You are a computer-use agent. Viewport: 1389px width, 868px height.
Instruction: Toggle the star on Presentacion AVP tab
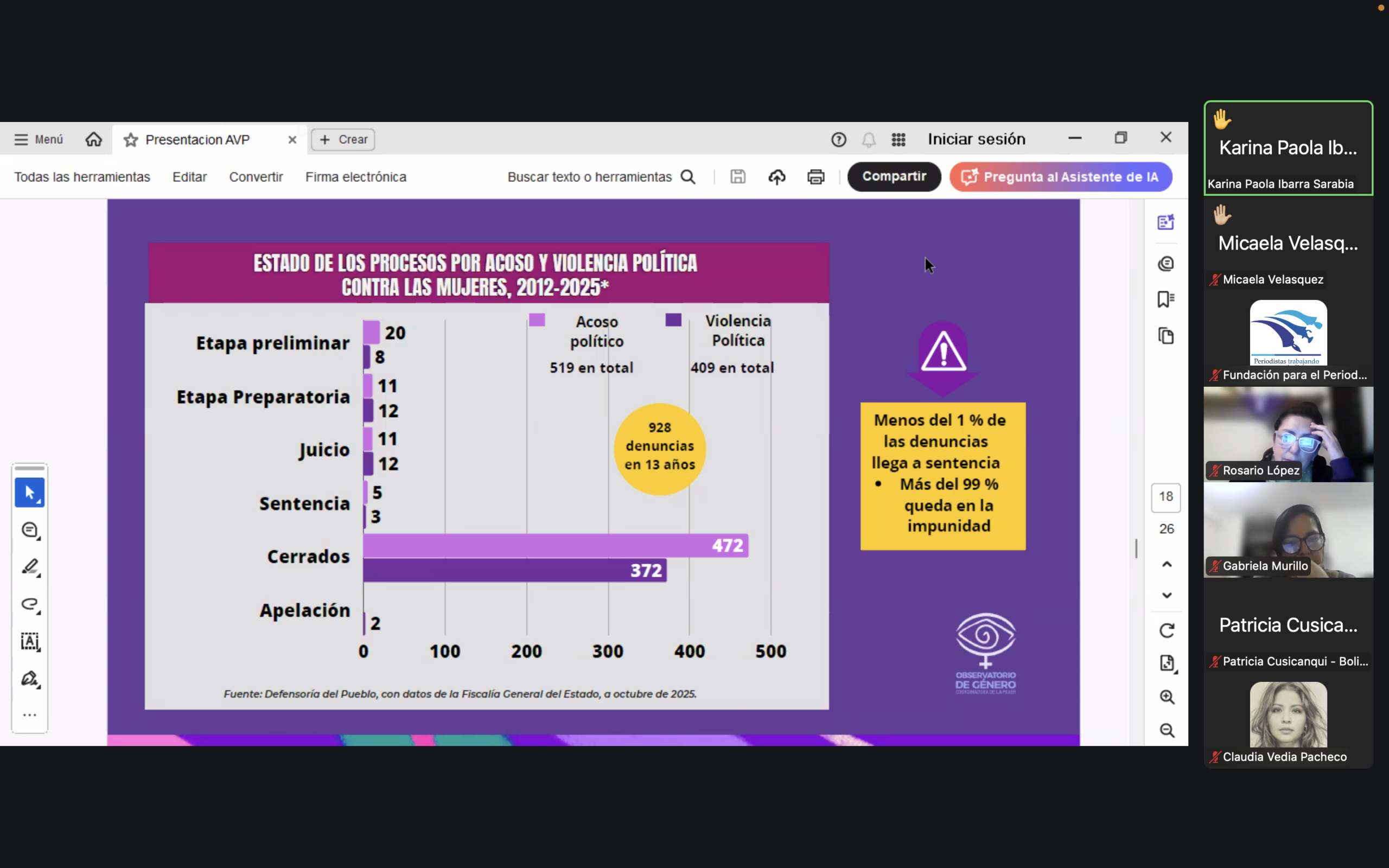tap(131, 139)
